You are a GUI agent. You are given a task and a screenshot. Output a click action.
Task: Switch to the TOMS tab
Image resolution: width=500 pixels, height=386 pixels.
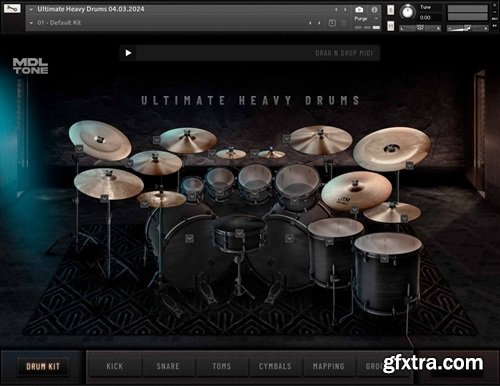[x=222, y=366]
